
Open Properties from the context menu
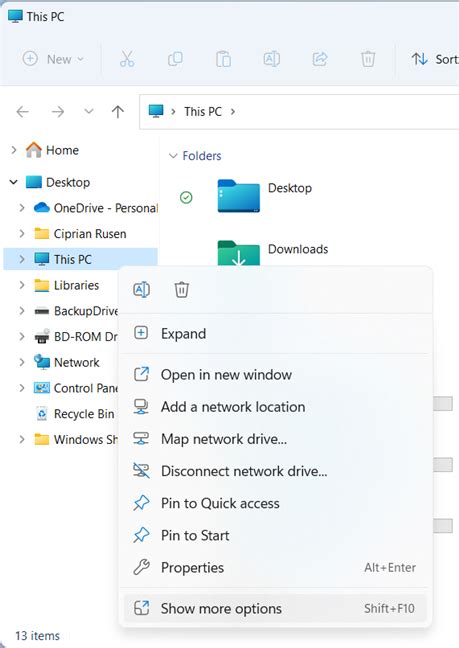click(x=275, y=567)
